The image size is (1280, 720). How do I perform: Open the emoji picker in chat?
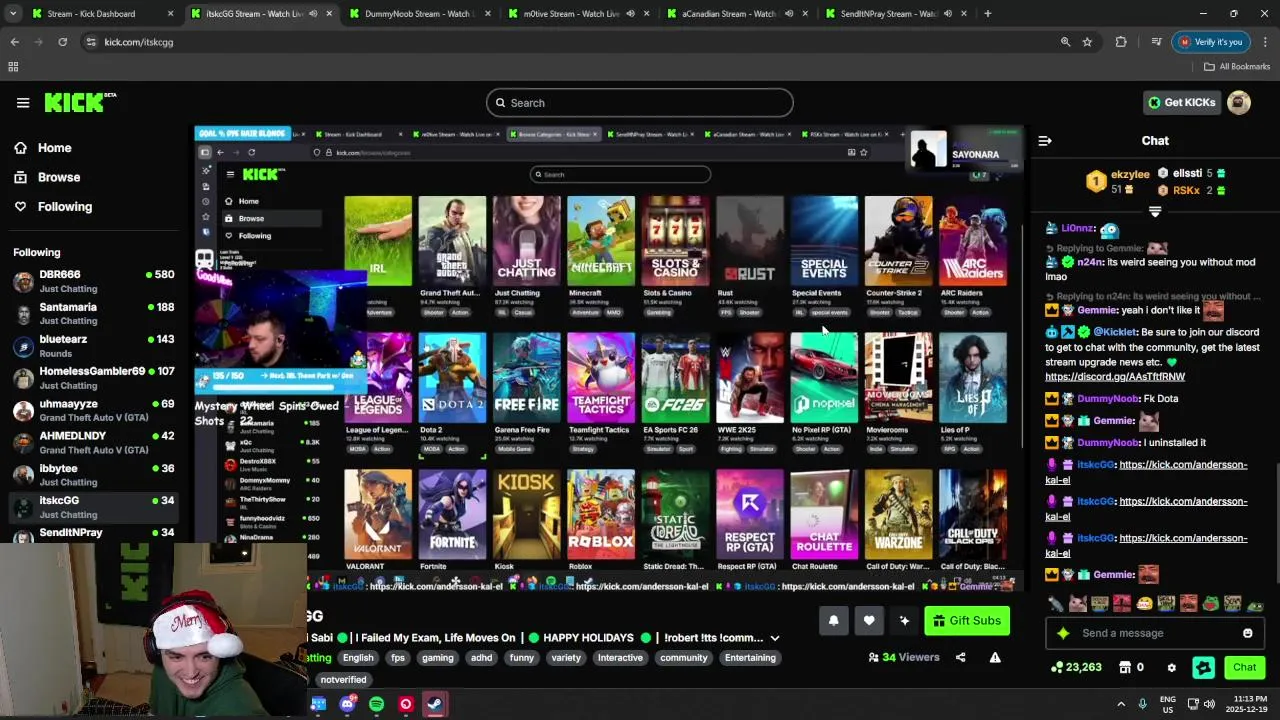coord(1247,633)
